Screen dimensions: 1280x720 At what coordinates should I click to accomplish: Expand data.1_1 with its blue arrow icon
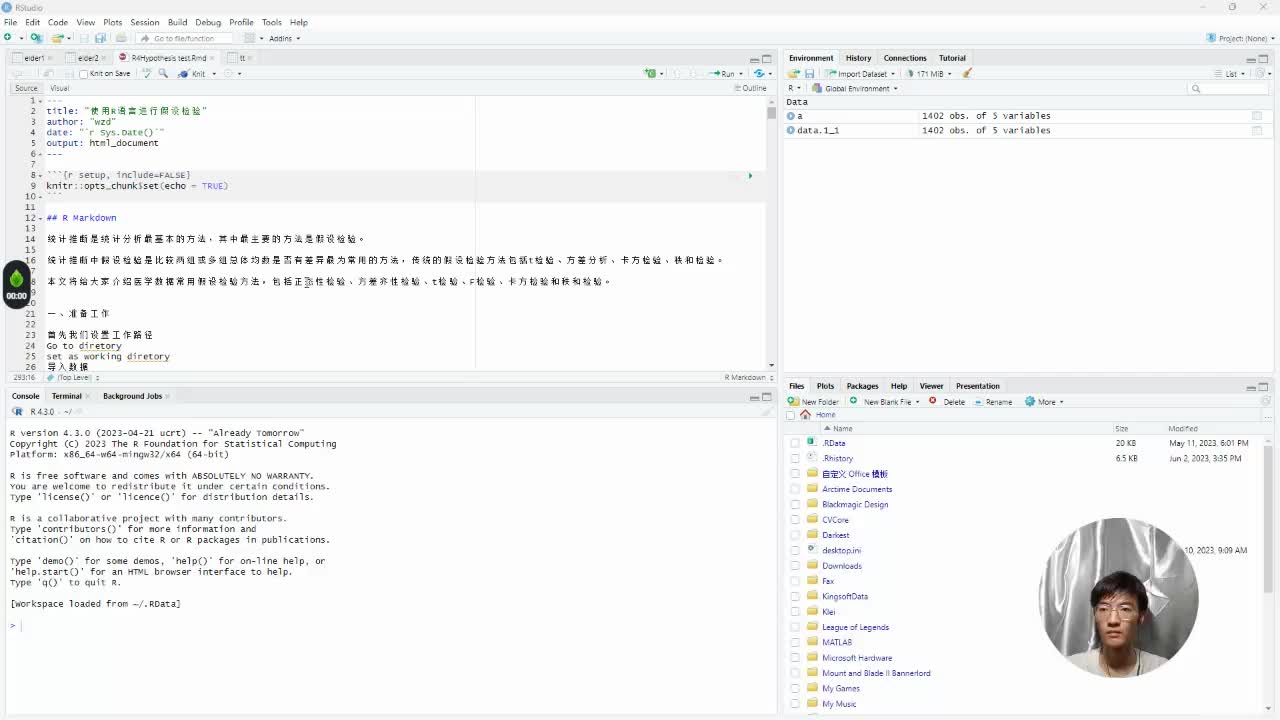tap(791, 130)
